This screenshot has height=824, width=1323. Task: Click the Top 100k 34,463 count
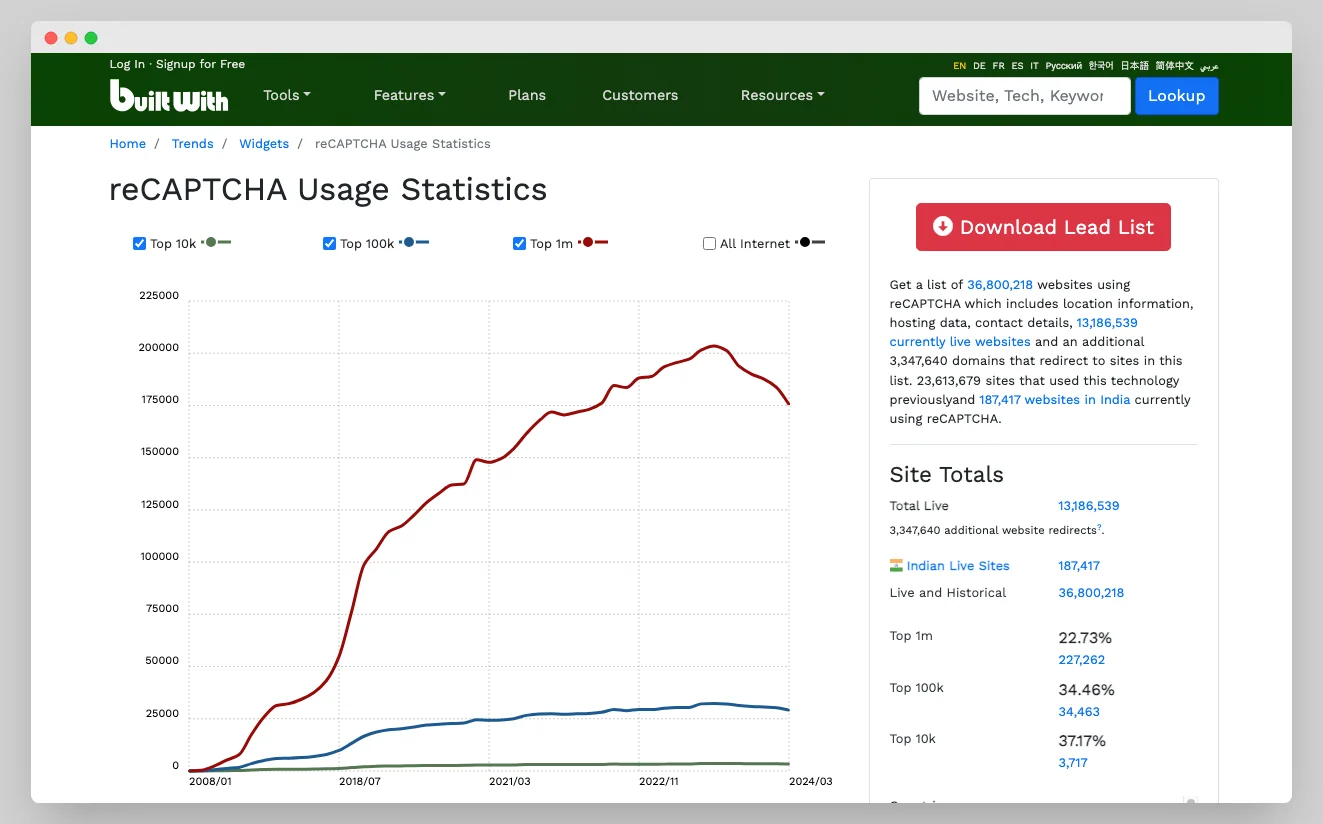point(1079,712)
